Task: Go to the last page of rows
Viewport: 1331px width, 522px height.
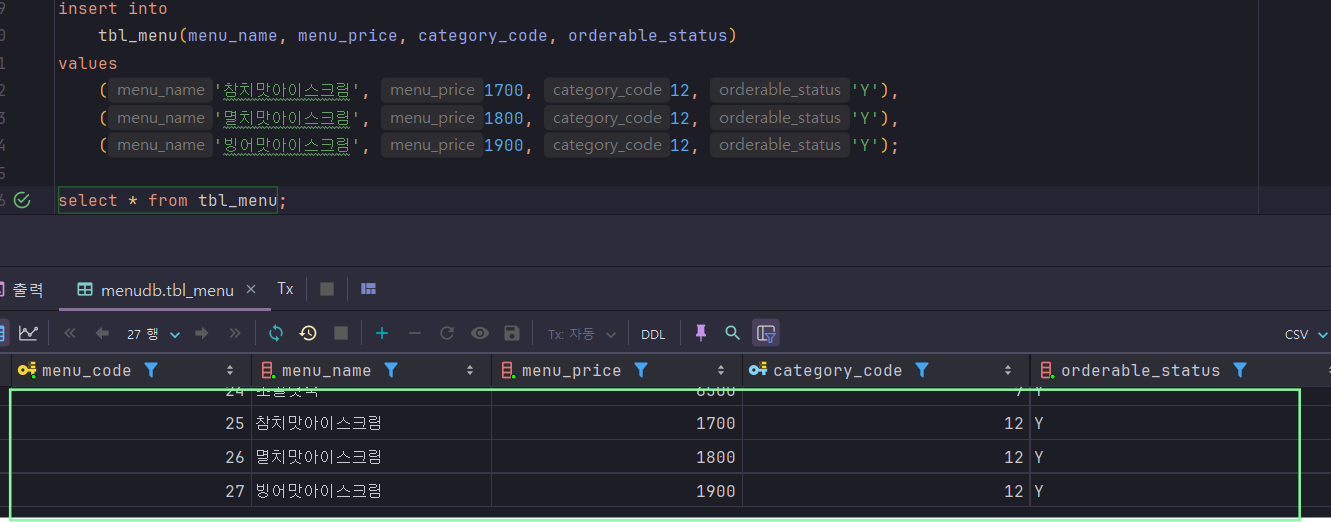Action: click(x=235, y=333)
